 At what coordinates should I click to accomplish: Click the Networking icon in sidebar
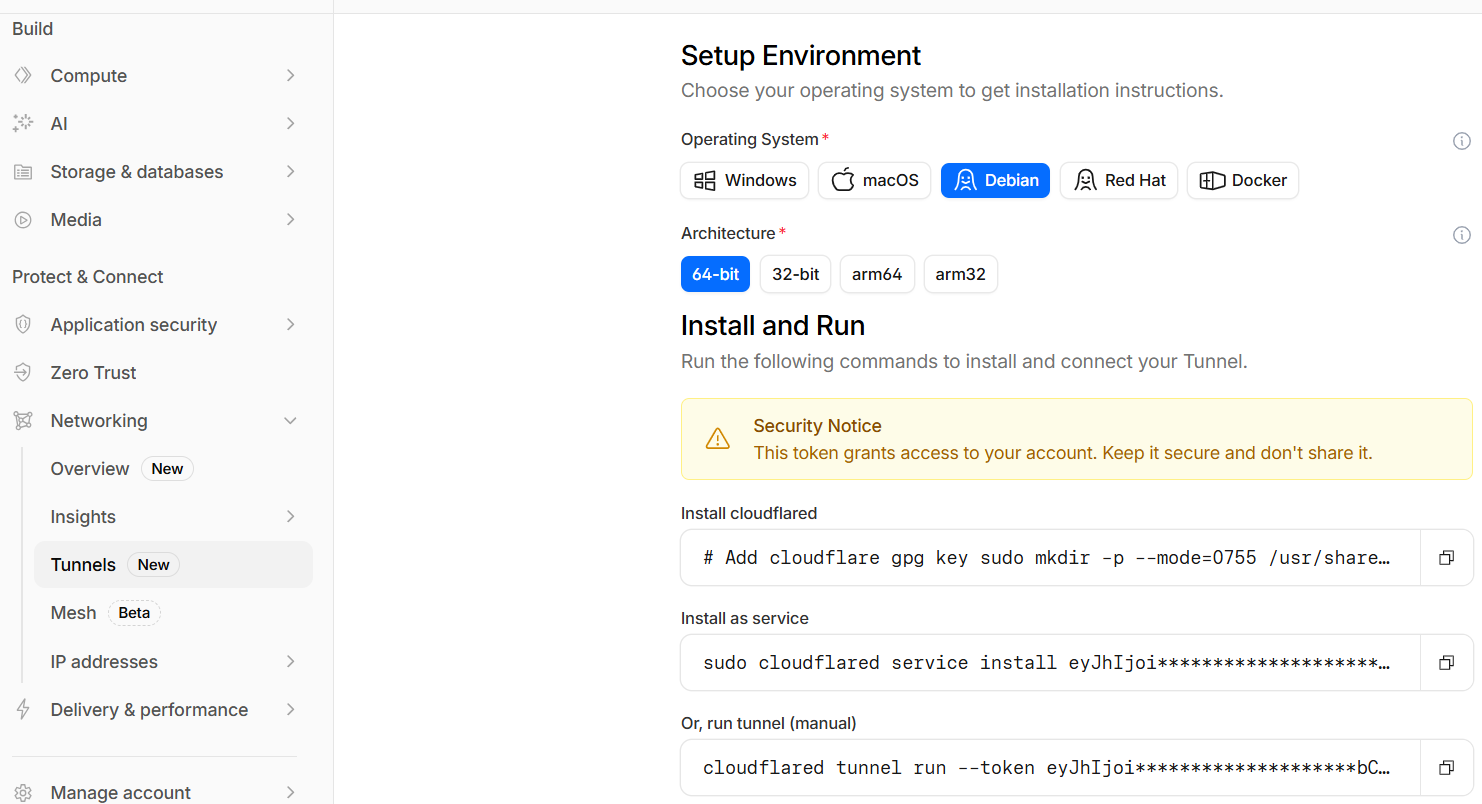coord(22,421)
